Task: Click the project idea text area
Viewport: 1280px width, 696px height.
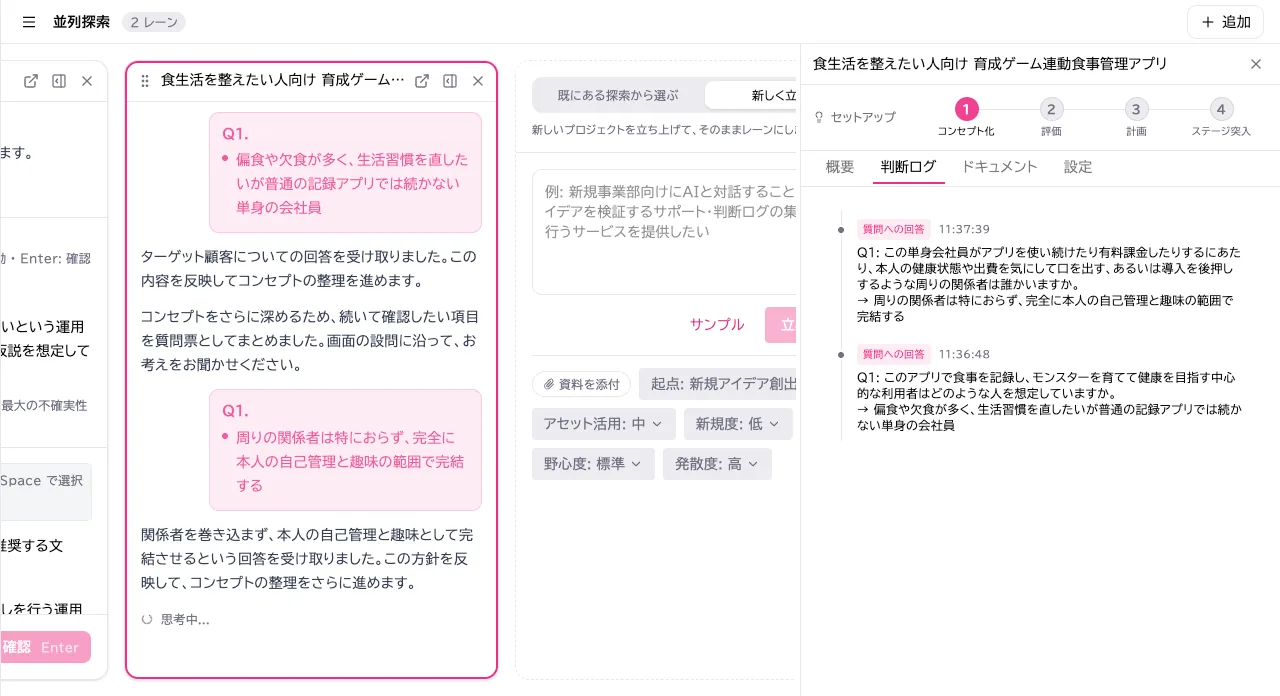Action: [x=664, y=232]
